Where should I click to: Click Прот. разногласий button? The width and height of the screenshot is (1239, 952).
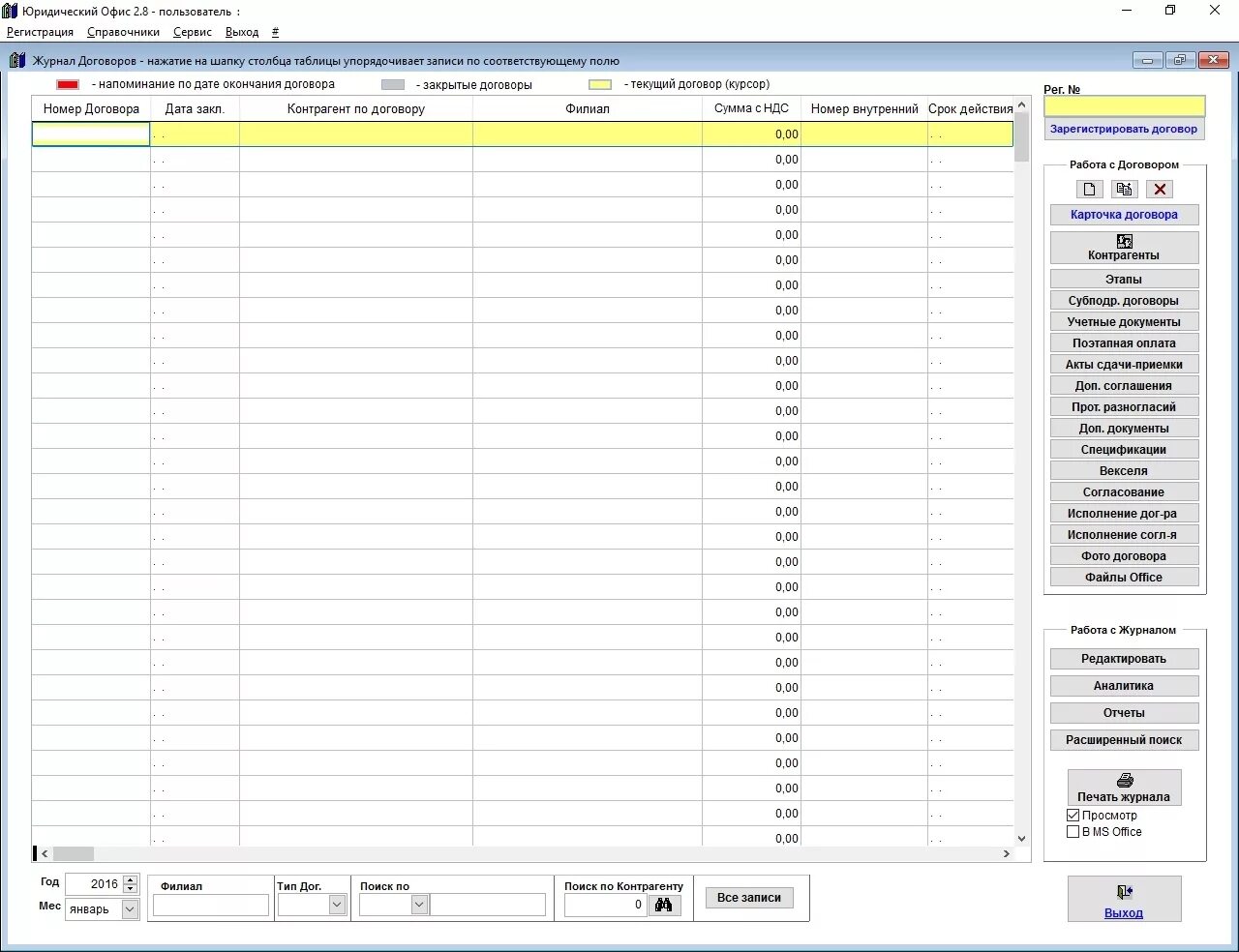pos(1124,406)
